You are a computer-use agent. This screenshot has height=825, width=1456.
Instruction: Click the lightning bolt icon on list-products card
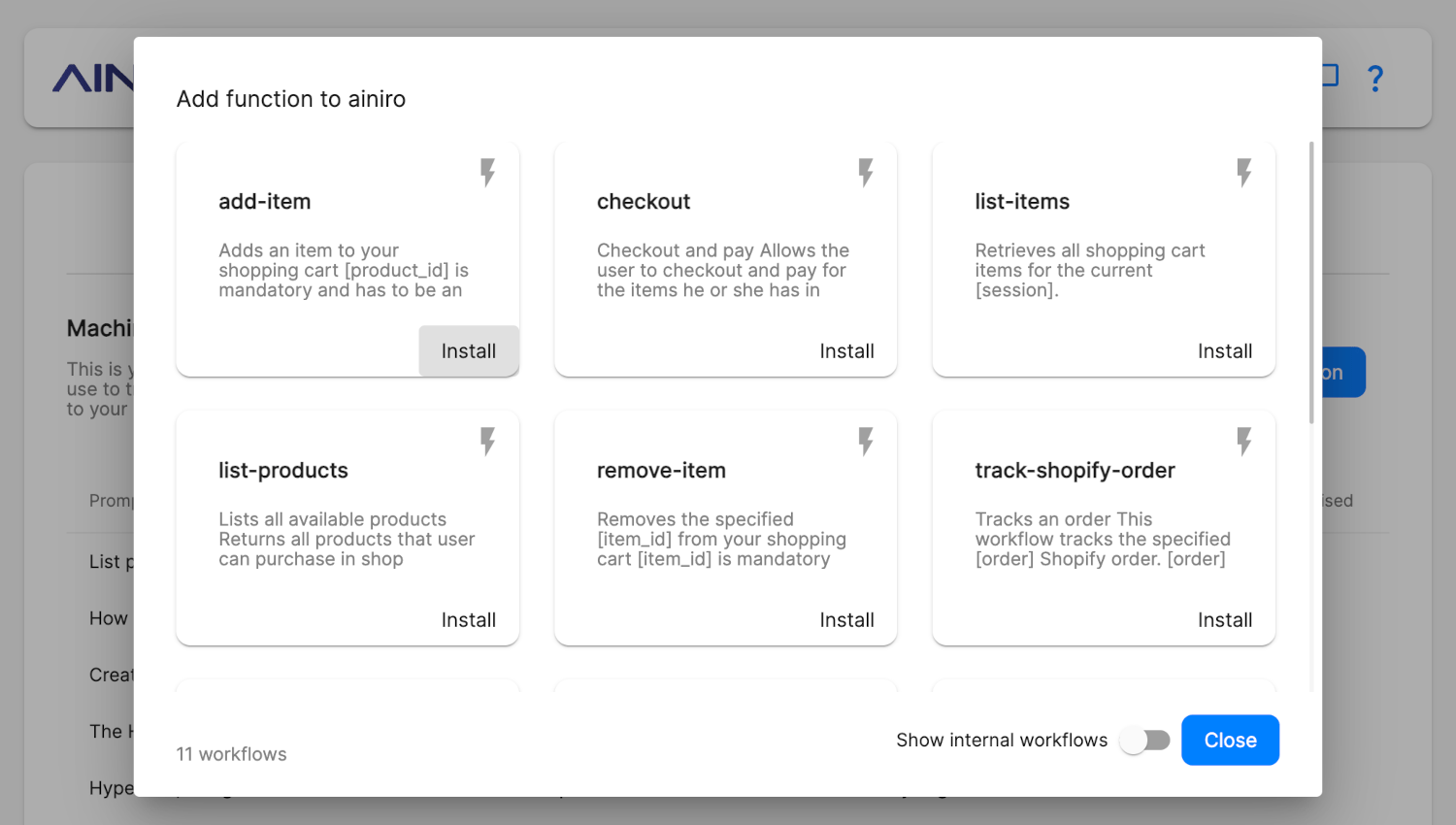click(x=487, y=442)
